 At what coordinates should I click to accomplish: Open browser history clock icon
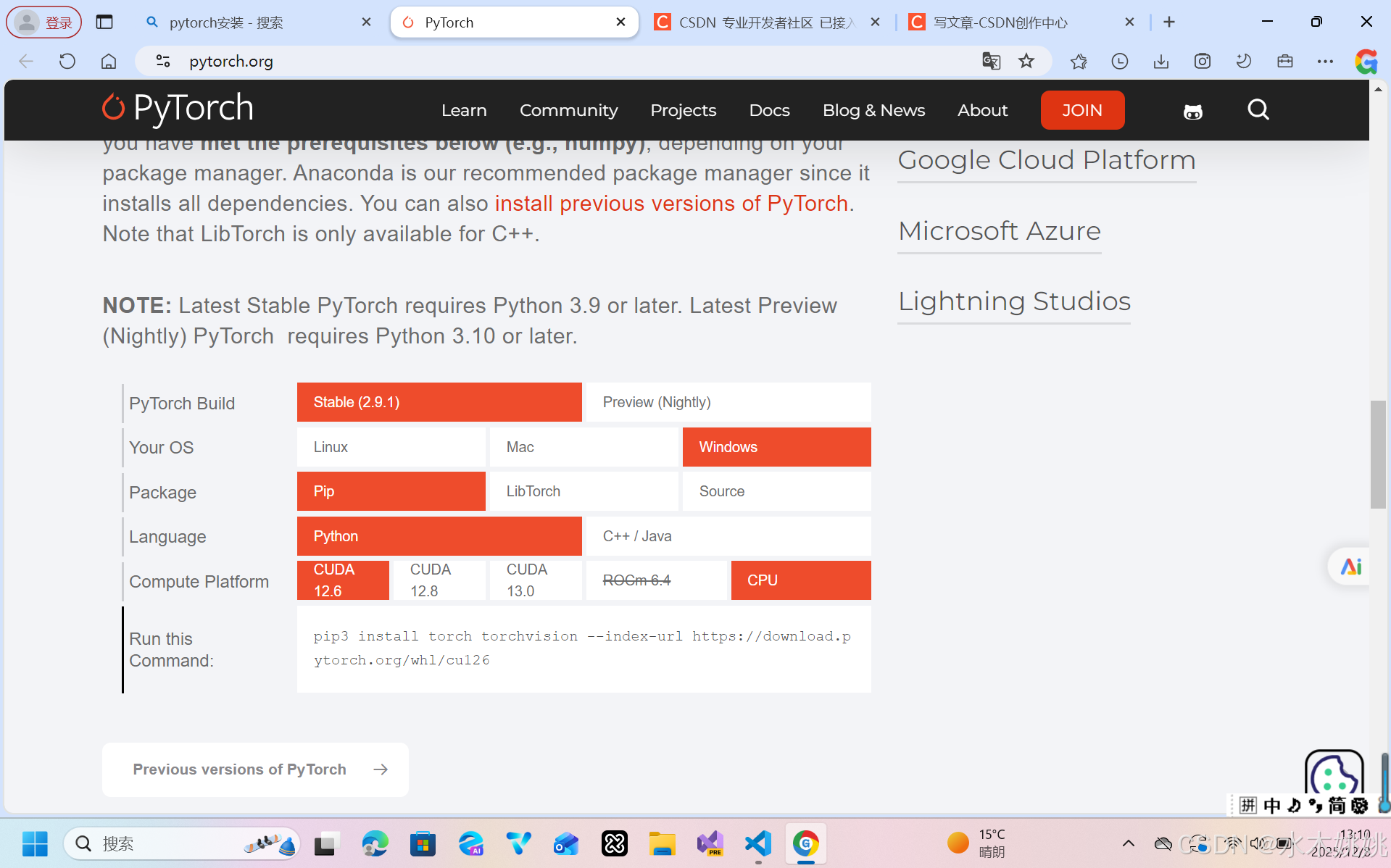coord(1120,62)
